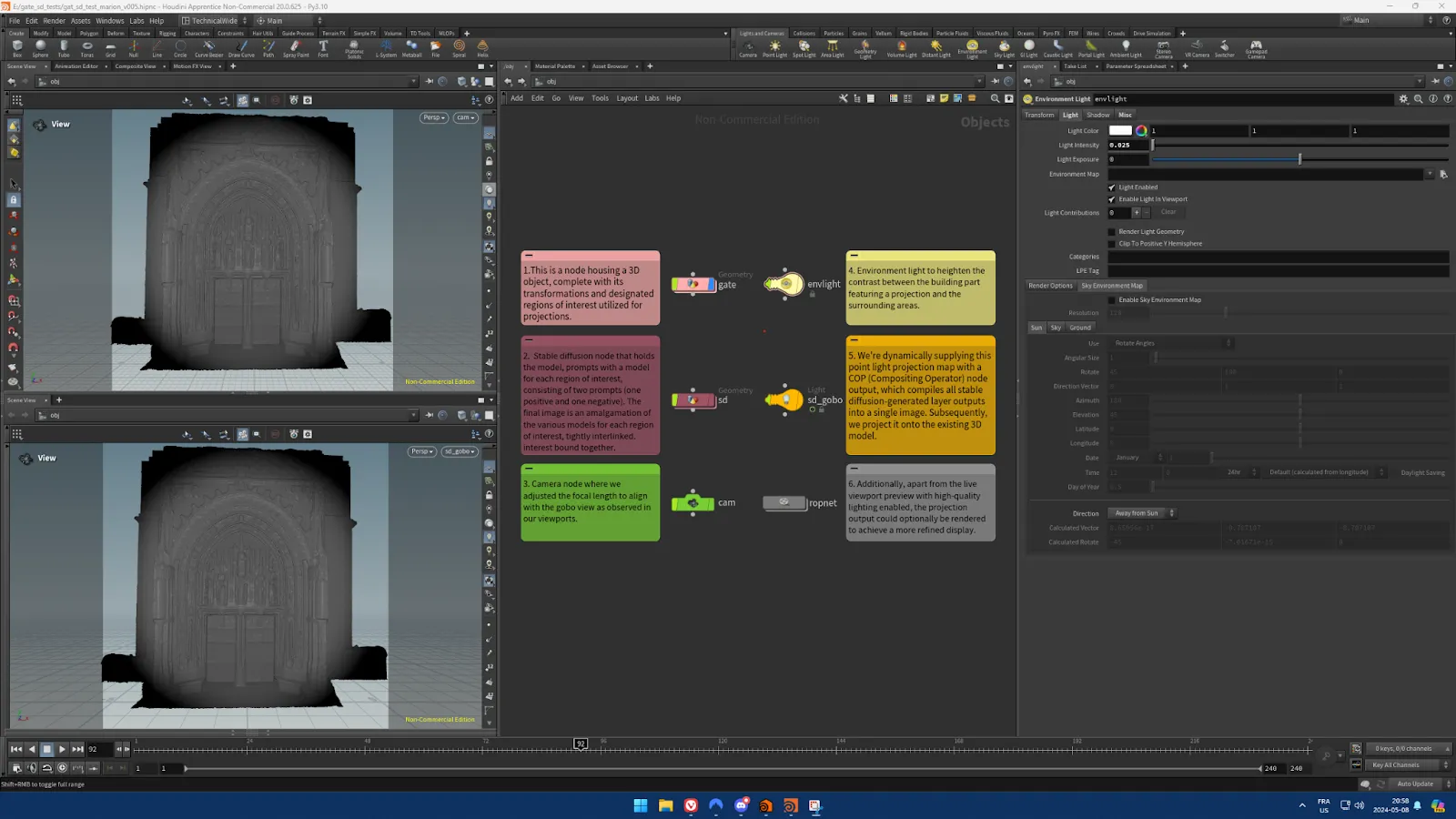
Task: Open Windows Start from the taskbar
Action: (641, 805)
